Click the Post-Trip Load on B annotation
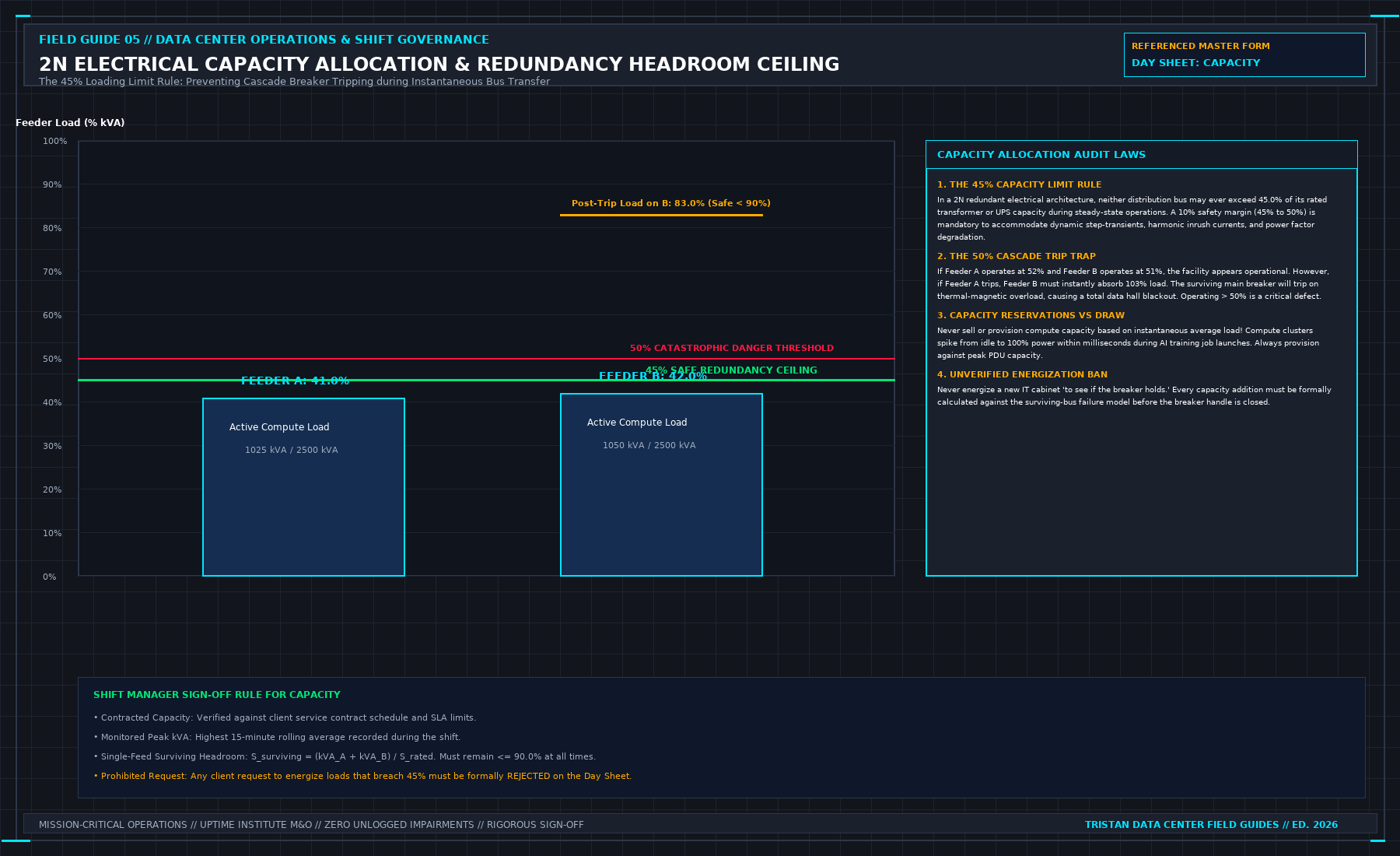This screenshot has height=856, width=1400. [x=671, y=203]
